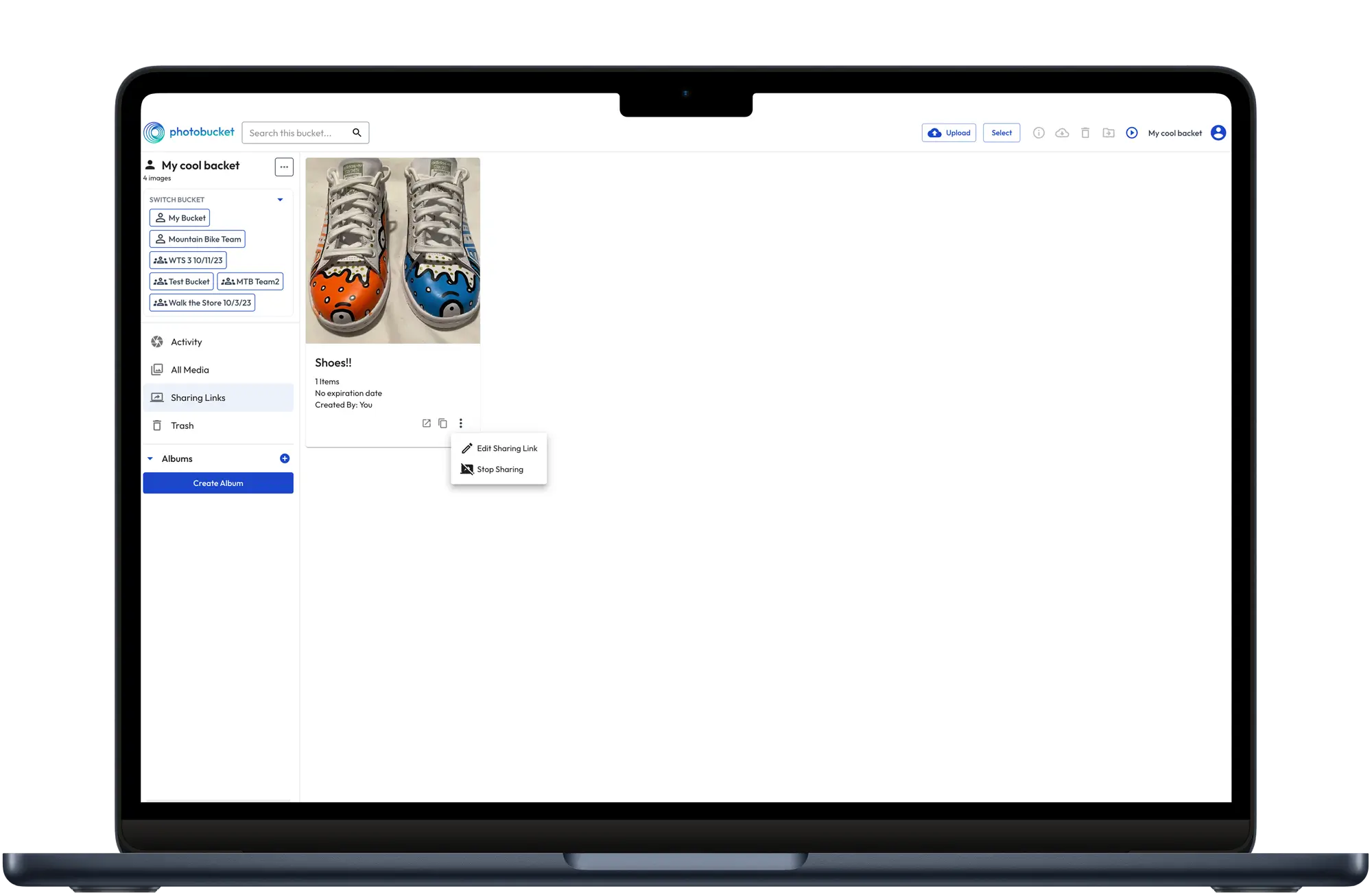The width and height of the screenshot is (1372, 895).
Task: Focus the Search this bucket field
Action: coord(305,132)
